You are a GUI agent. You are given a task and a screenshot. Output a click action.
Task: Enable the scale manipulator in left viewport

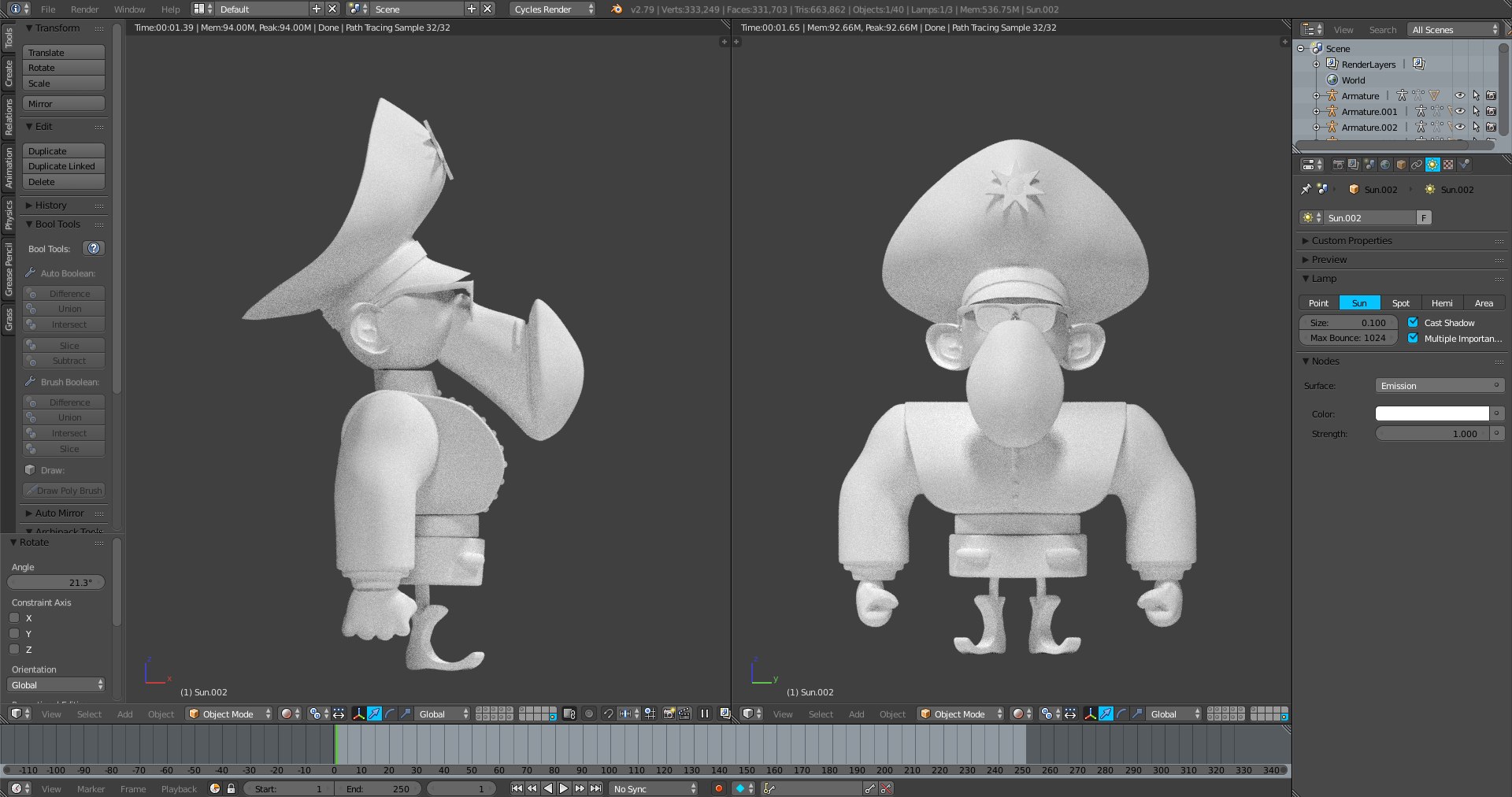coord(406,714)
